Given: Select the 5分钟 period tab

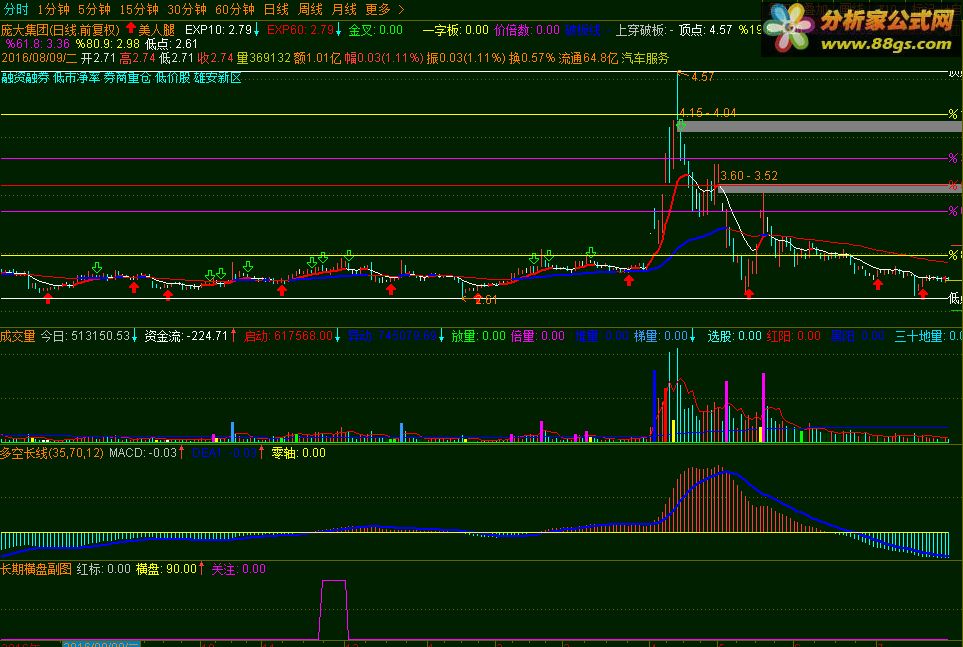Looking at the screenshot, I should (x=94, y=9).
